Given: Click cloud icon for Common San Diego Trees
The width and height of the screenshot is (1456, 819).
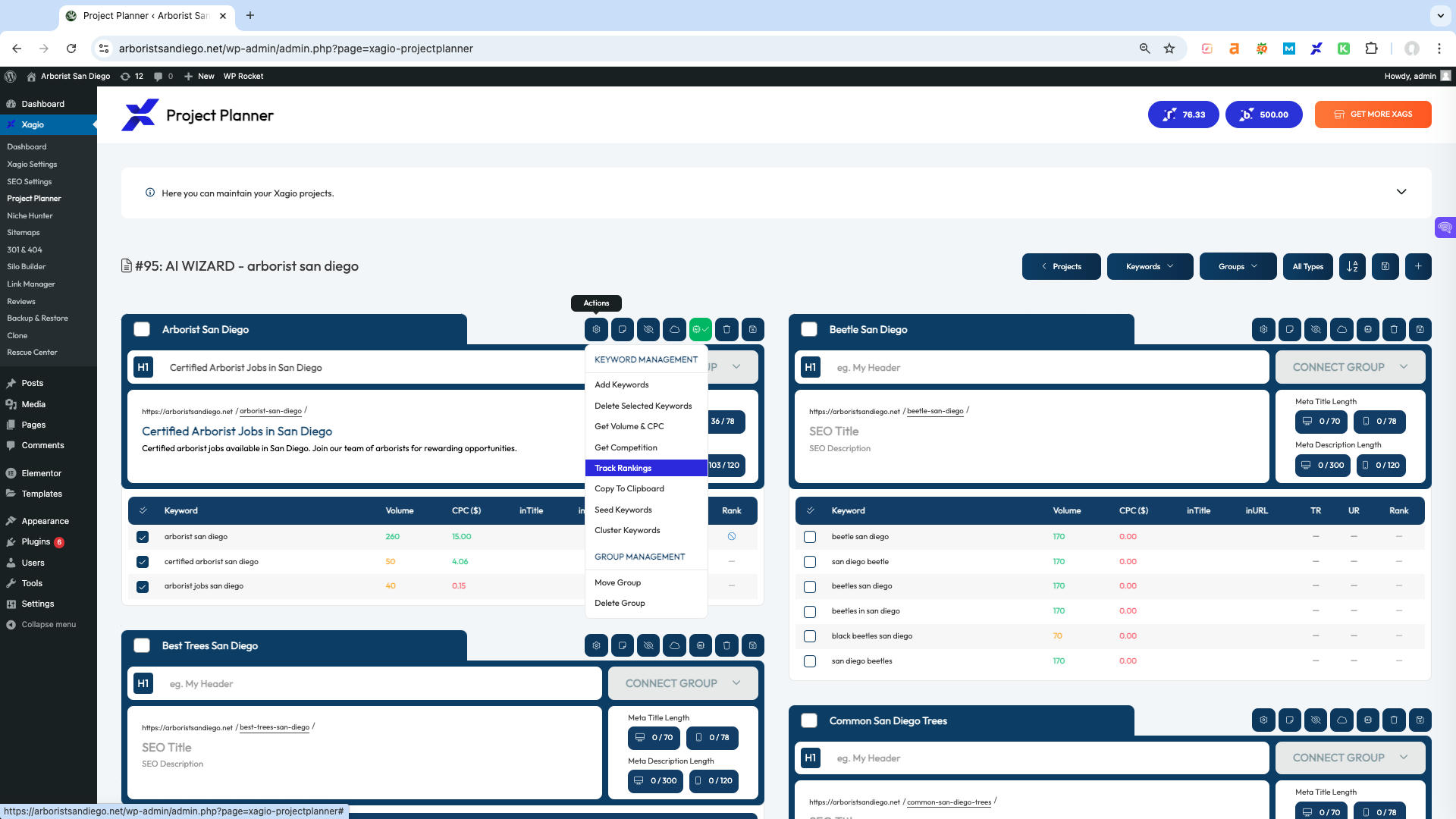Looking at the screenshot, I should [1341, 720].
